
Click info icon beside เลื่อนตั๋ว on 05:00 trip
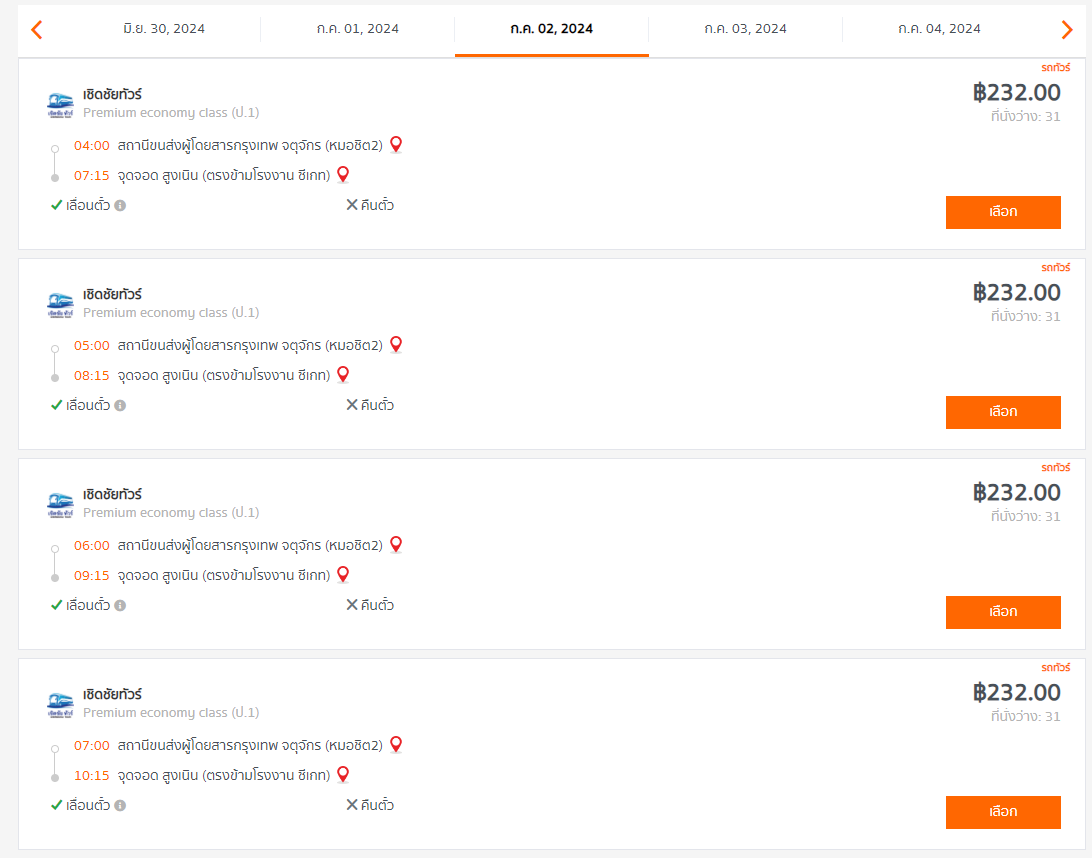[120, 405]
